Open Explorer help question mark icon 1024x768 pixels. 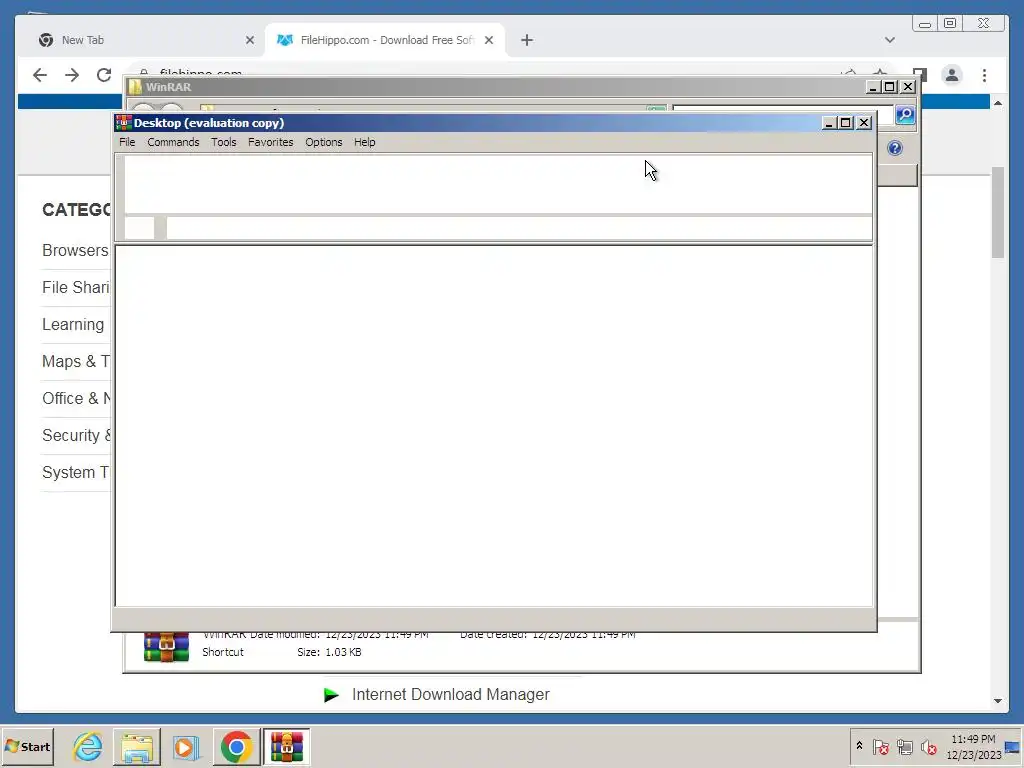point(895,148)
